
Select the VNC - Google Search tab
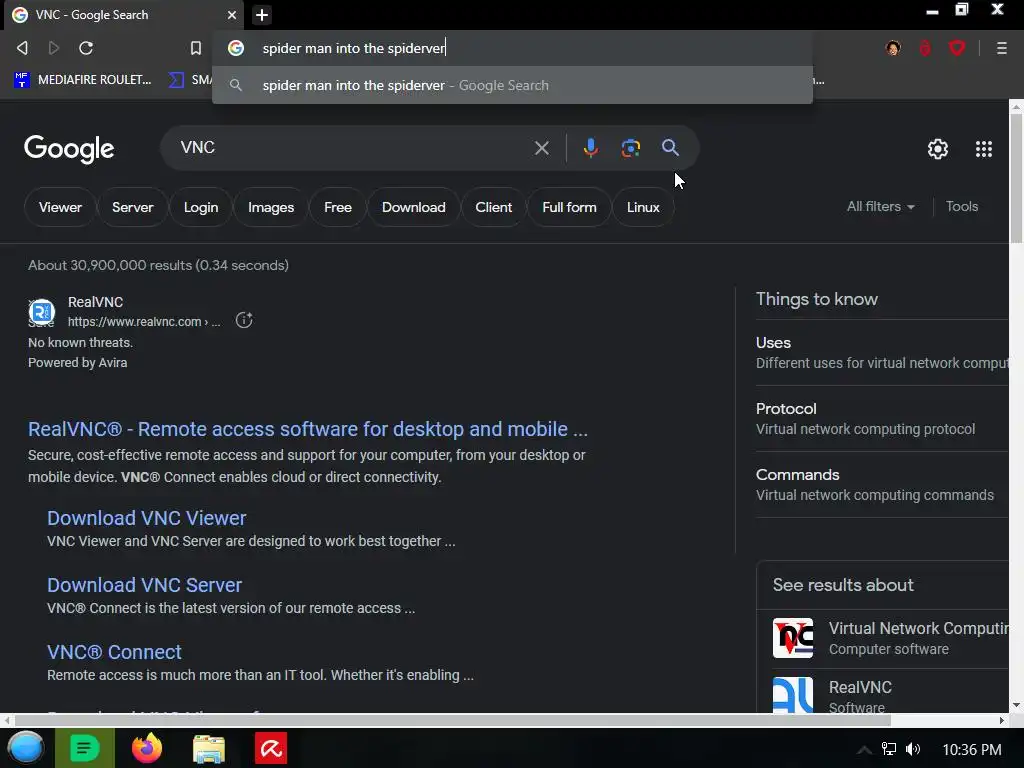124,15
